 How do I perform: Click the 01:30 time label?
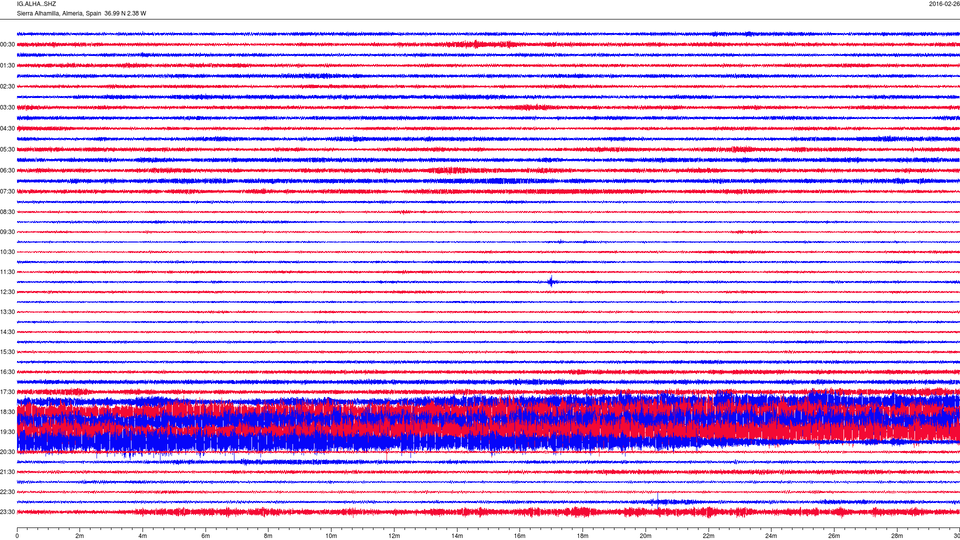[x=7, y=66]
